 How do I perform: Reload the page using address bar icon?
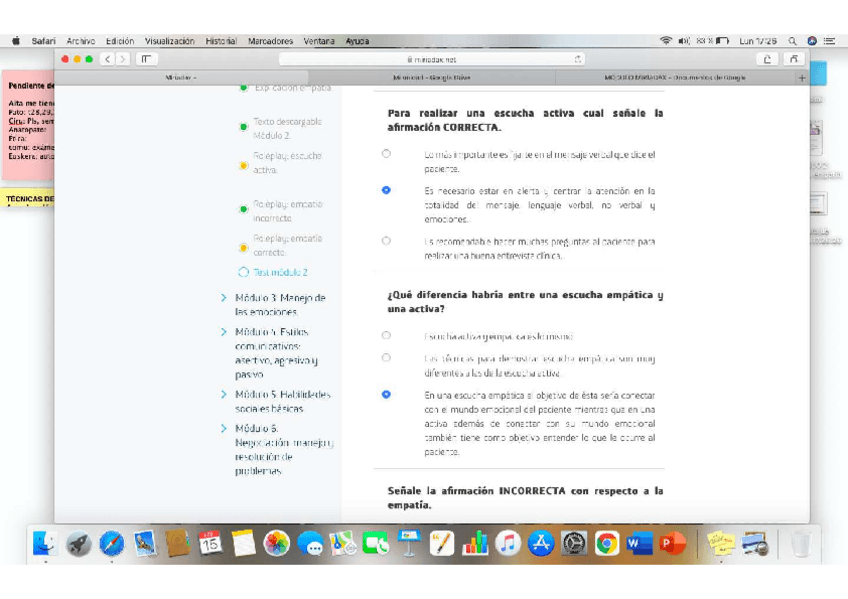point(579,60)
